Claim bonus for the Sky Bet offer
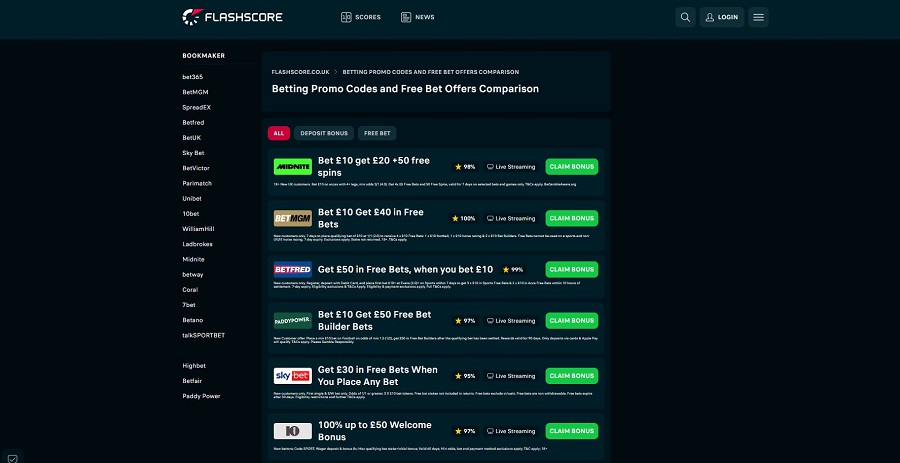Viewport: 900px width, 463px height. click(572, 376)
